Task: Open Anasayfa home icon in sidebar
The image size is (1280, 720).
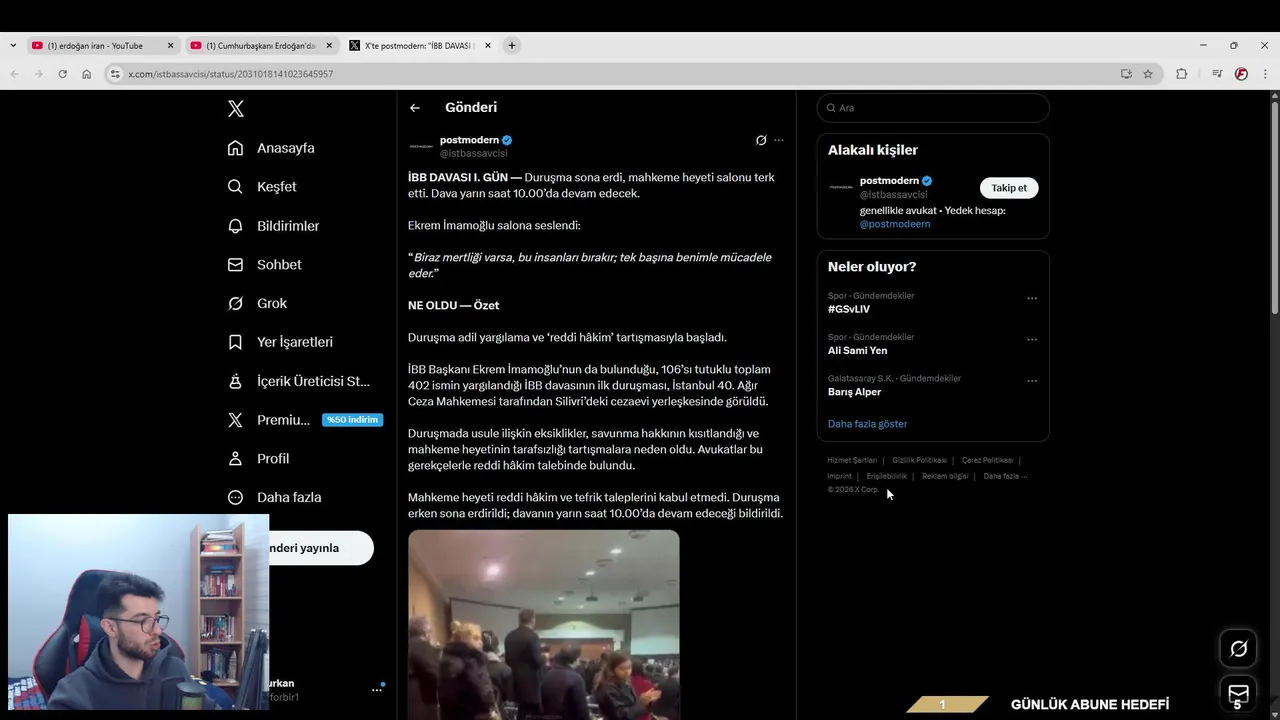Action: pos(235,148)
